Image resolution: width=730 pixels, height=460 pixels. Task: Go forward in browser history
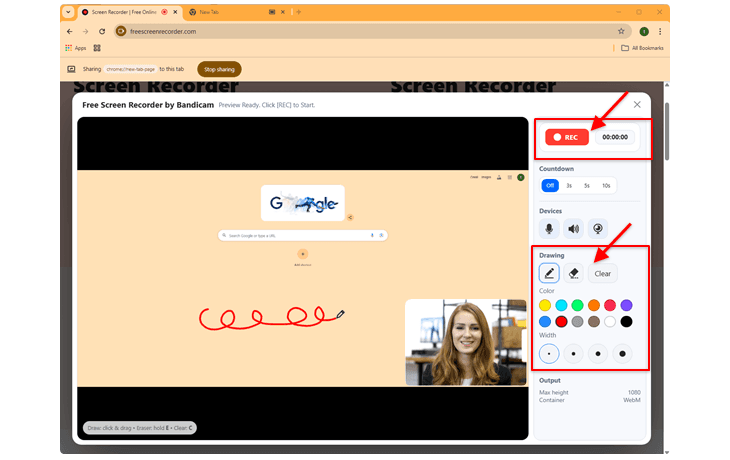pos(86,32)
